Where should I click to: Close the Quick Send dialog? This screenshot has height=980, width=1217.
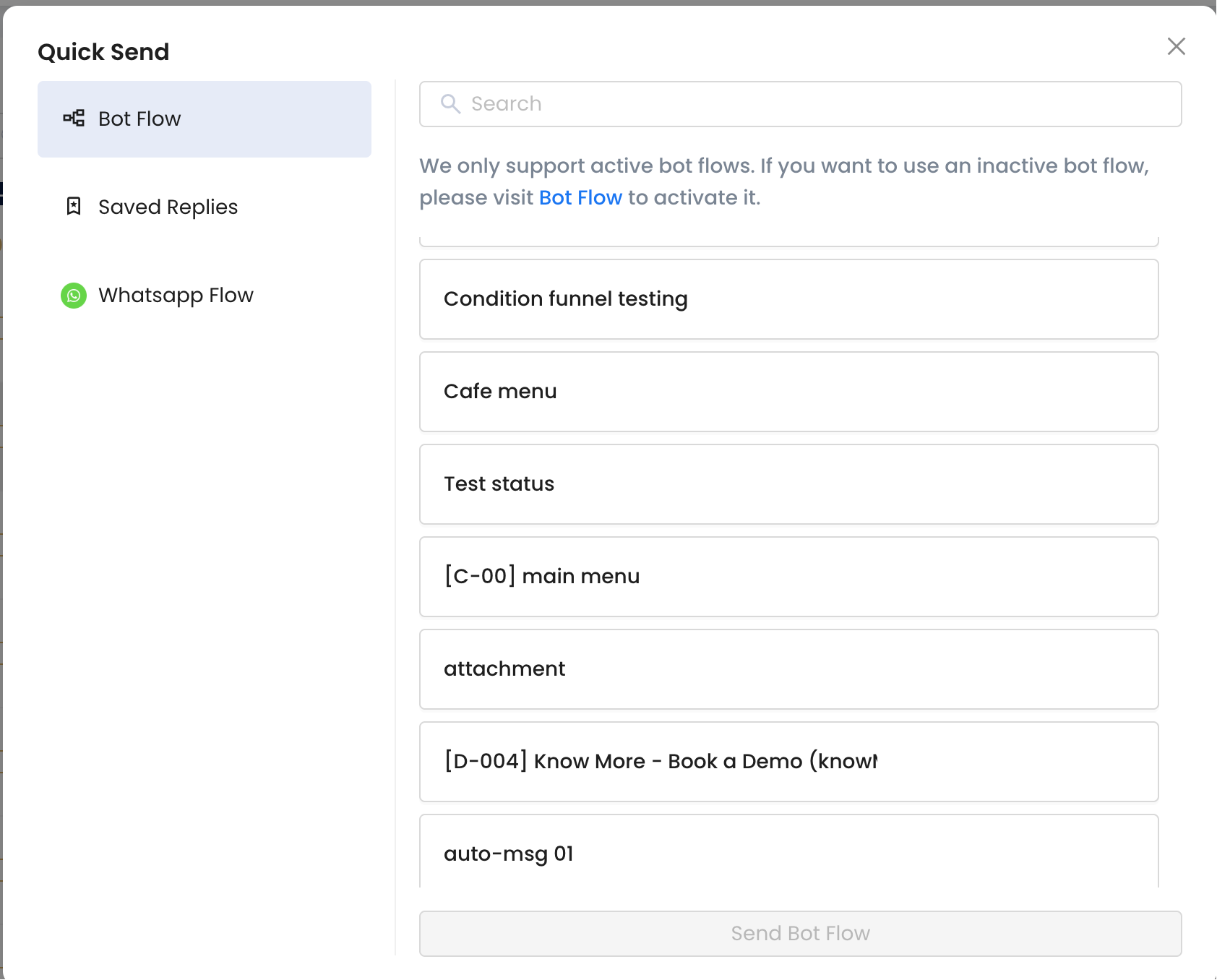(1176, 47)
